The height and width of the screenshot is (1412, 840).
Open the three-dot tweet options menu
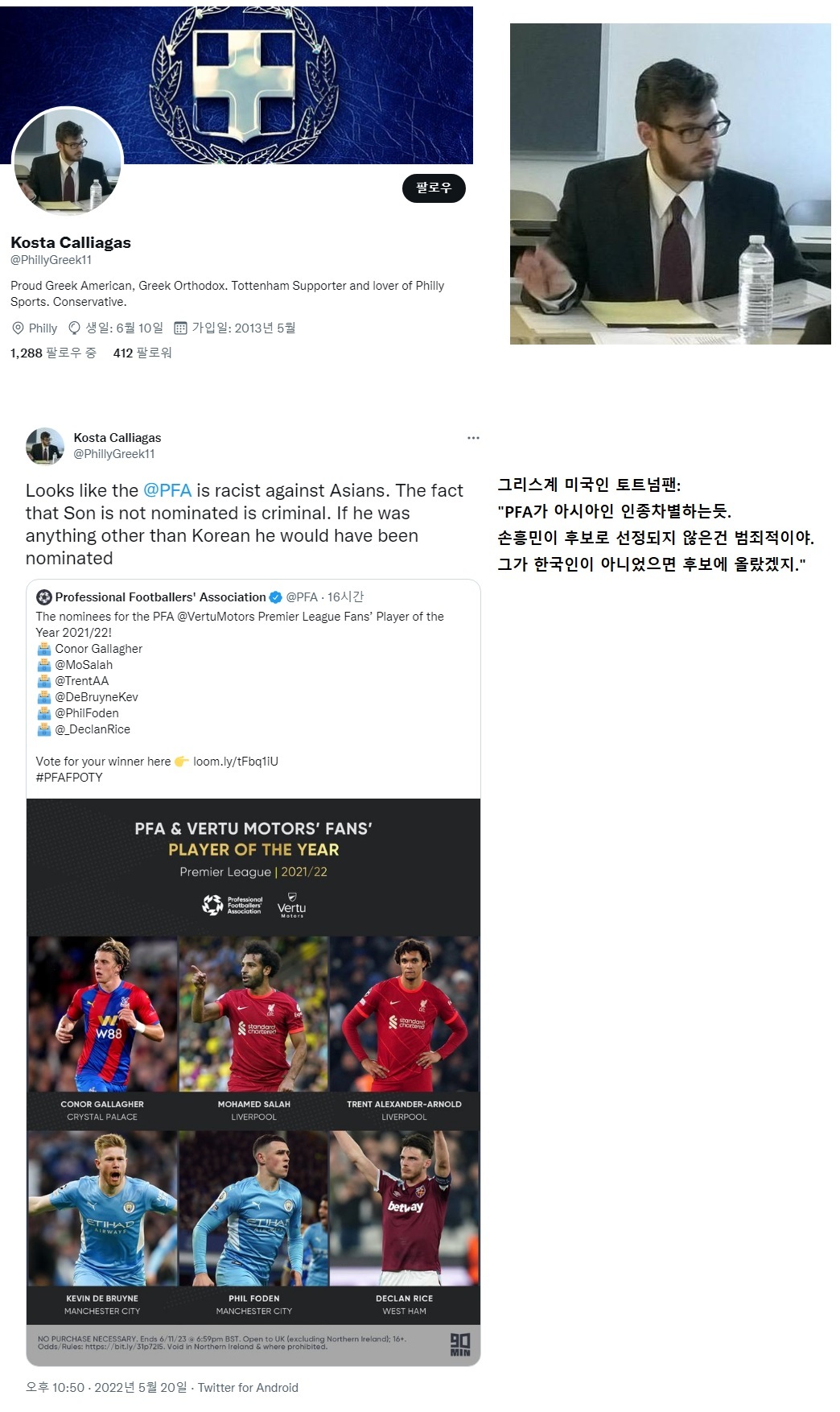473,438
